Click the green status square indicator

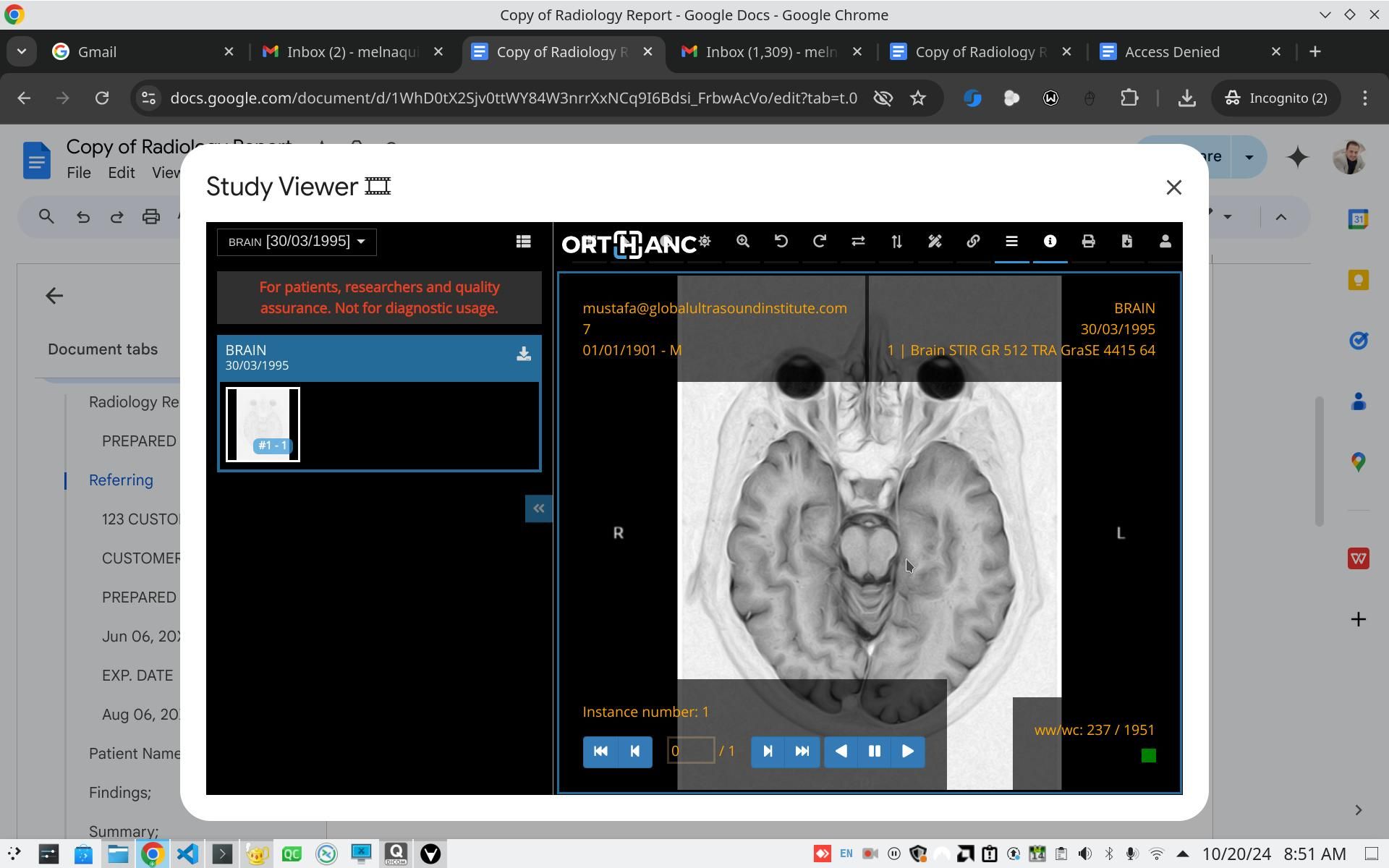pyautogui.click(x=1148, y=756)
